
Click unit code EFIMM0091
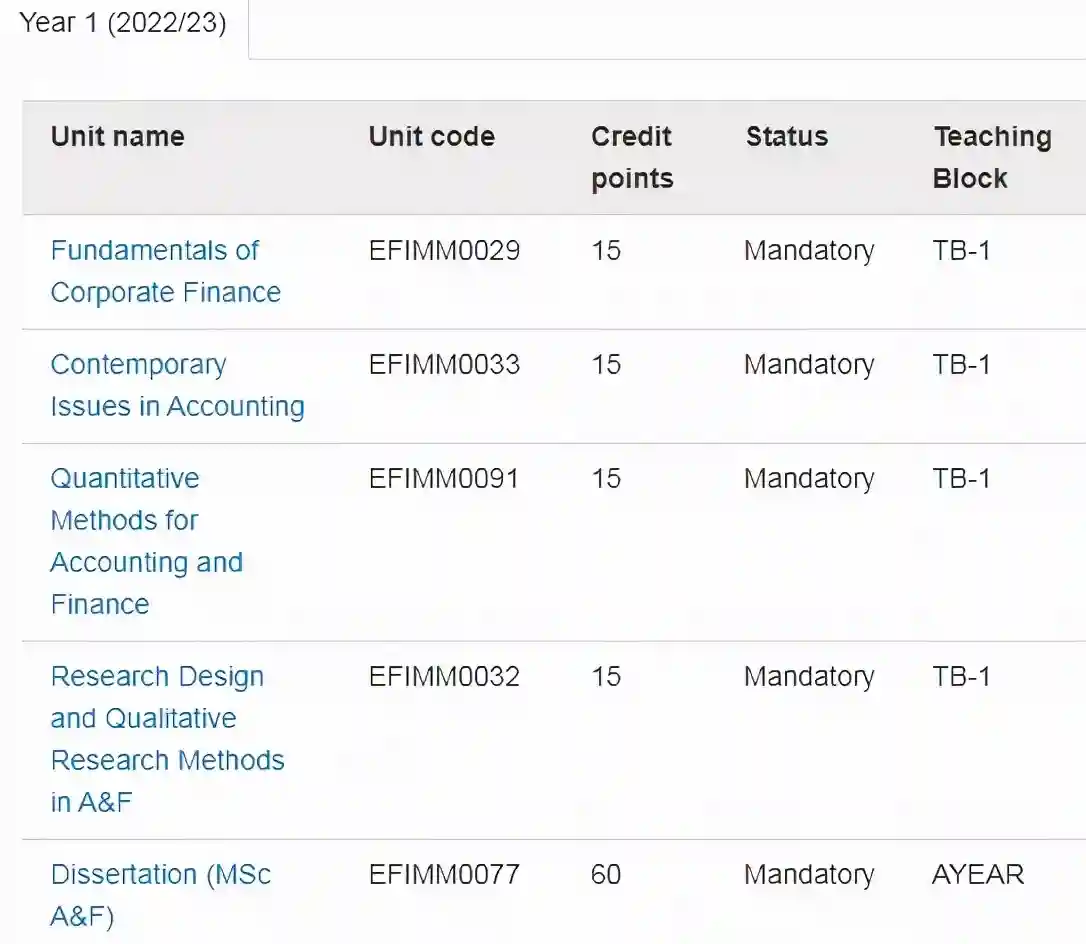[x=444, y=478]
